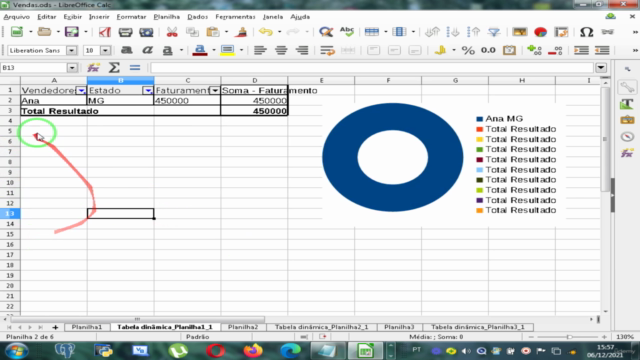Switch to Tabela dinâmica_Planilha3_1 tab

(x=478, y=327)
